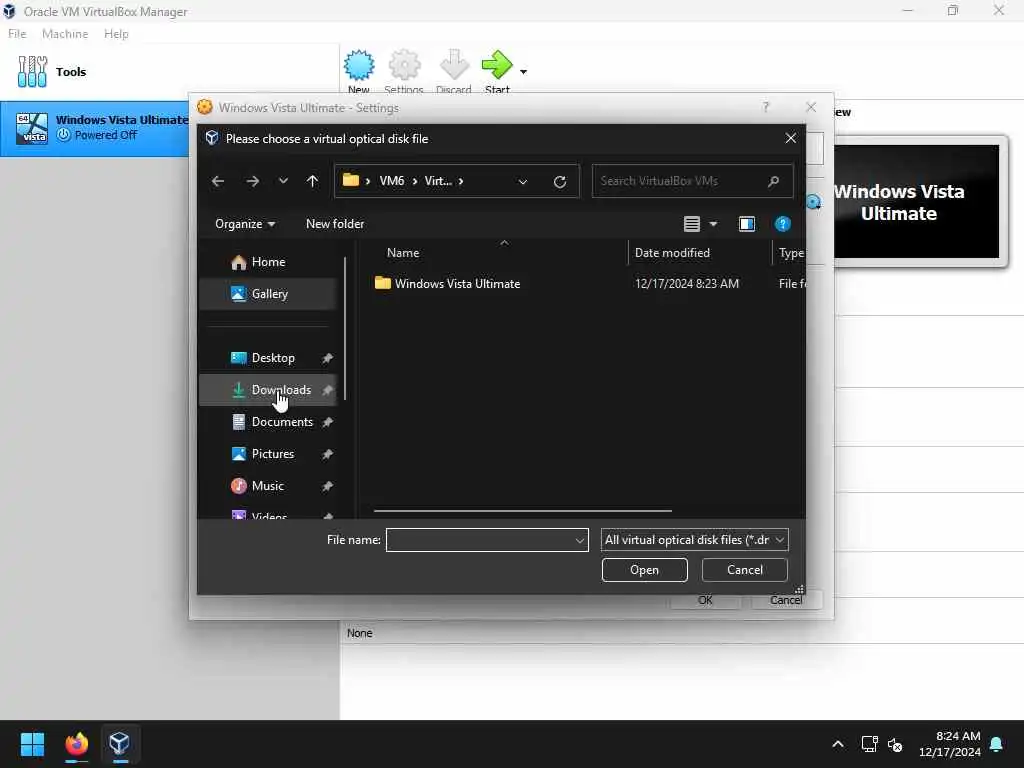Click the Settings window help question mark
The height and width of the screenshot is (768, 1024).
(765, 107)
